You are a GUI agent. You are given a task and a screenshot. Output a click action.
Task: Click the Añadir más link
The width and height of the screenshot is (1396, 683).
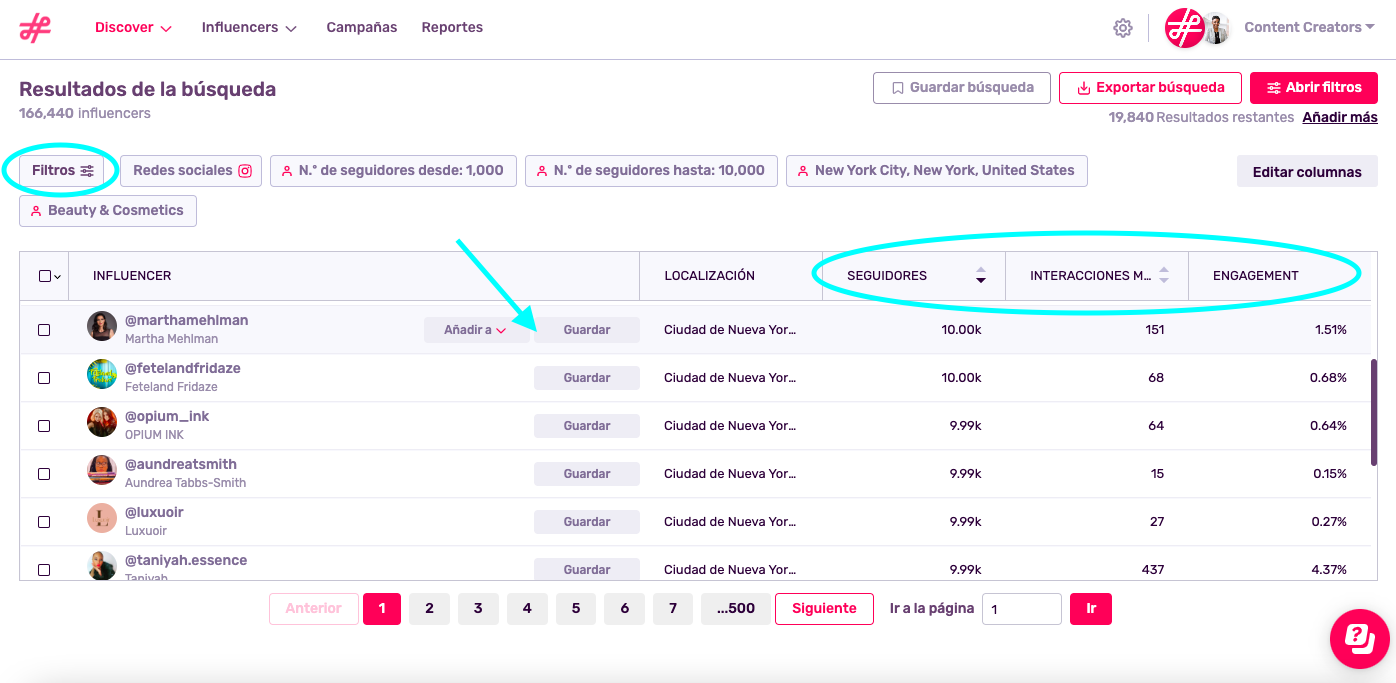click(x=1339, y=117)
